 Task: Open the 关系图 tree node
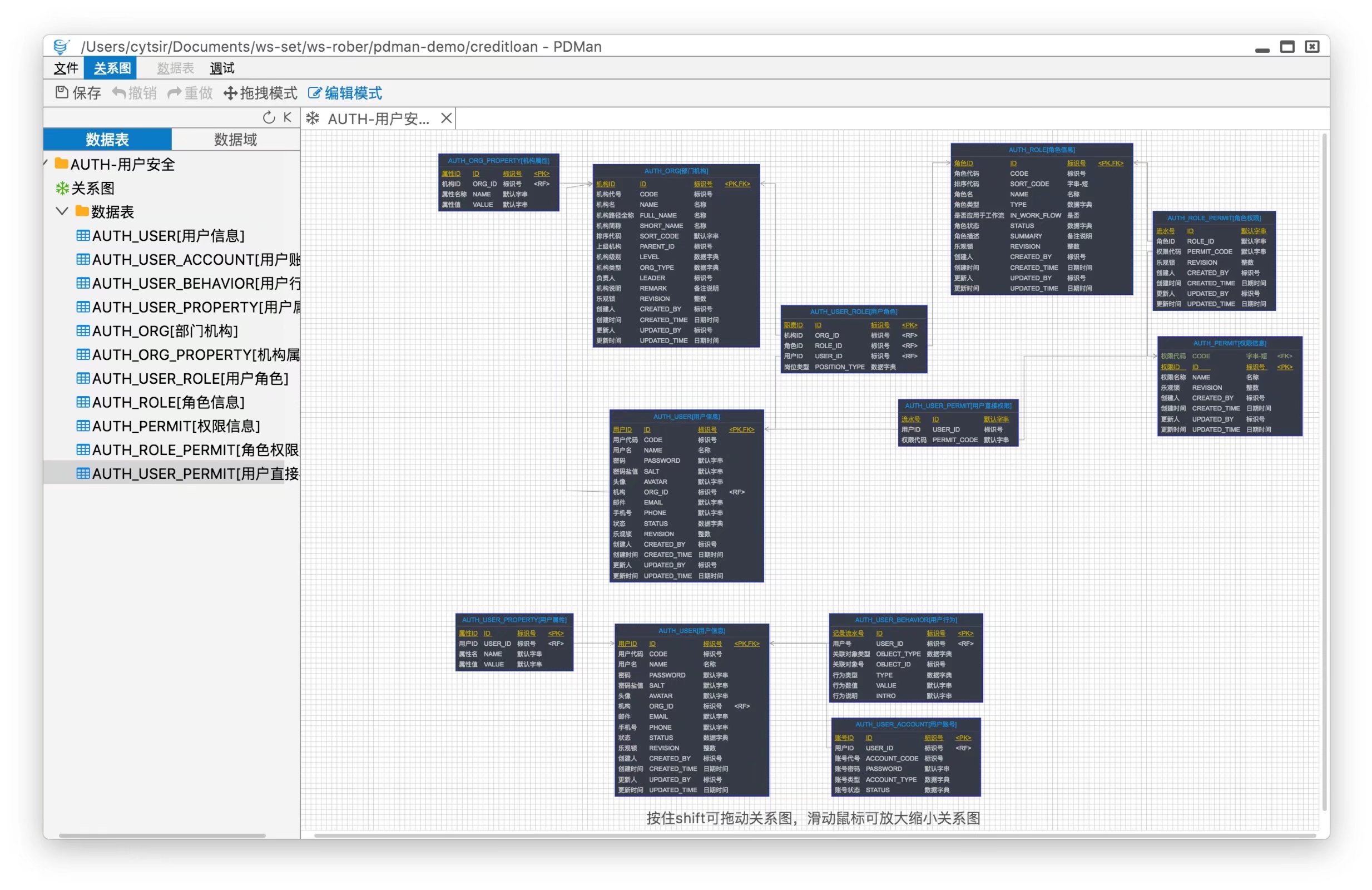(92, 188)
